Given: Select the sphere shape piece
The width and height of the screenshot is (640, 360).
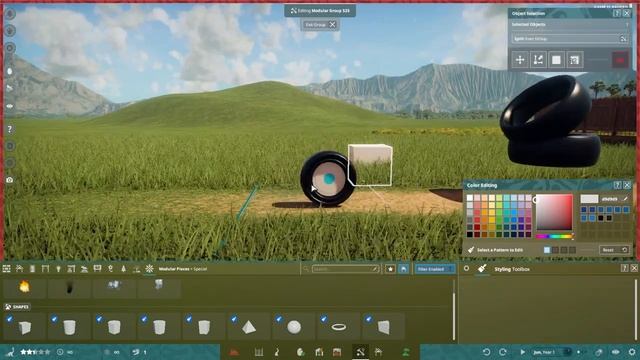Looking at the screenshot, I should pyautogui.click(x=294, y=327).
